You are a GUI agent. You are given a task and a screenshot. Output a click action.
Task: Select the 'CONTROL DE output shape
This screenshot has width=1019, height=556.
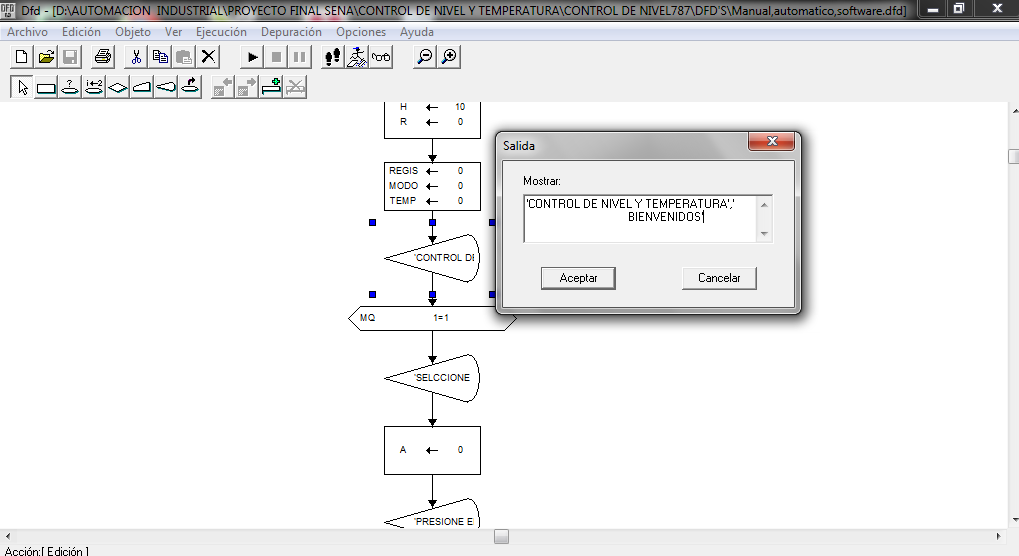coord(432,258)
